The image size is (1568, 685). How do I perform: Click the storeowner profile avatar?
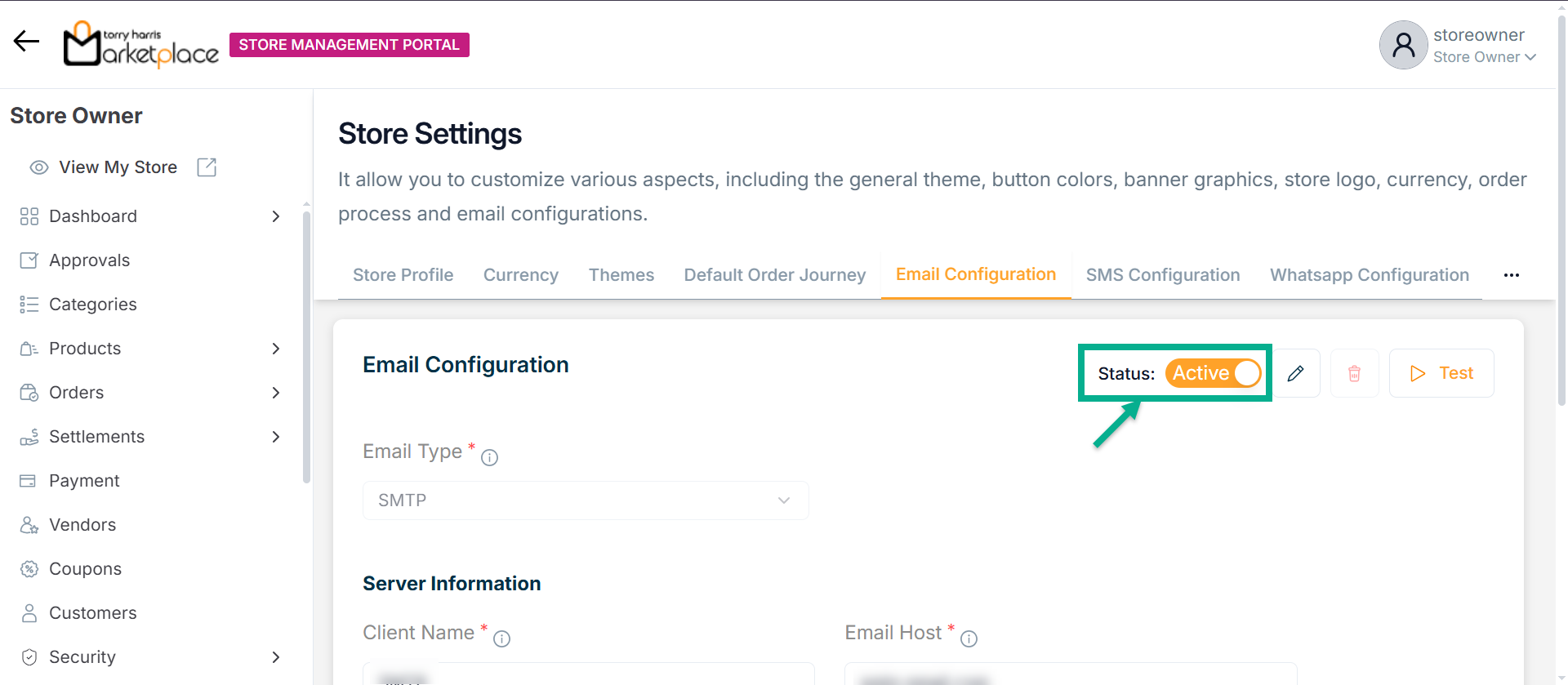point(1403,45)
